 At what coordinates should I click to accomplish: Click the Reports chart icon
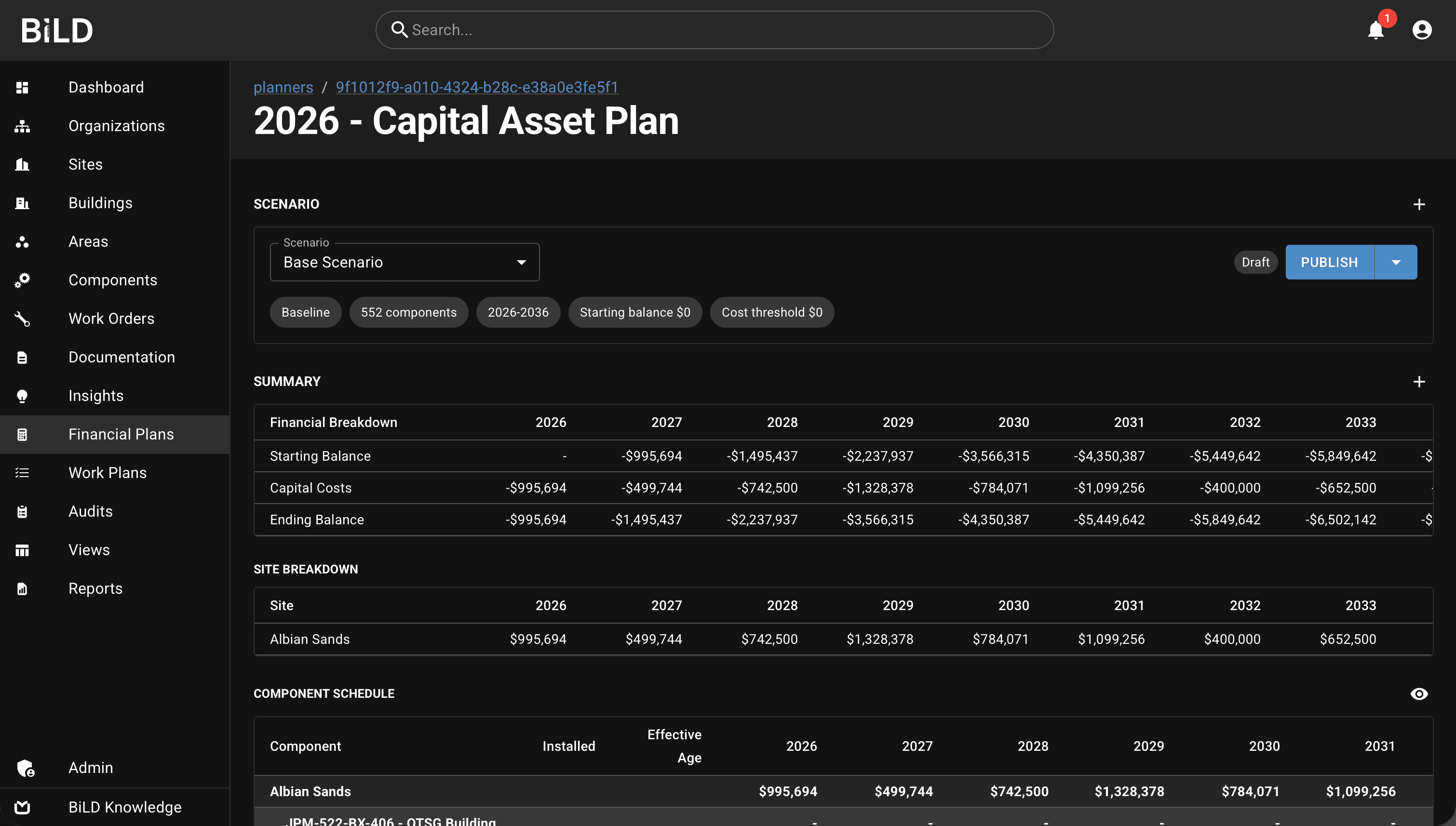22,589
